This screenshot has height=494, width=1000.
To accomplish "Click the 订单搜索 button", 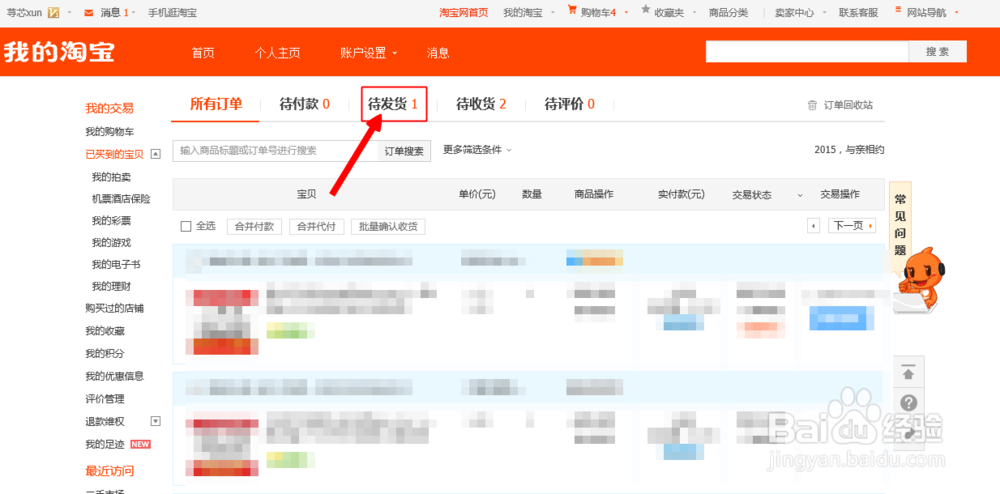I will [x=404, y=151].
